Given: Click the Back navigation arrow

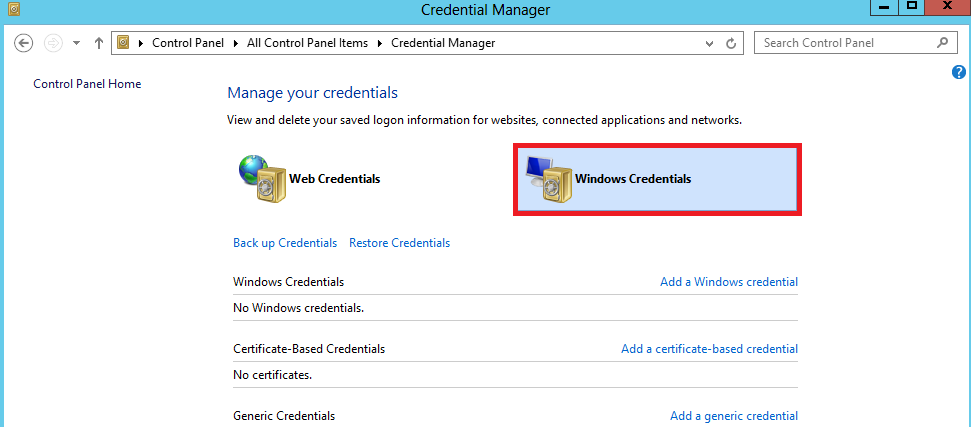Looking at the screenshot, I should [23, 43].
